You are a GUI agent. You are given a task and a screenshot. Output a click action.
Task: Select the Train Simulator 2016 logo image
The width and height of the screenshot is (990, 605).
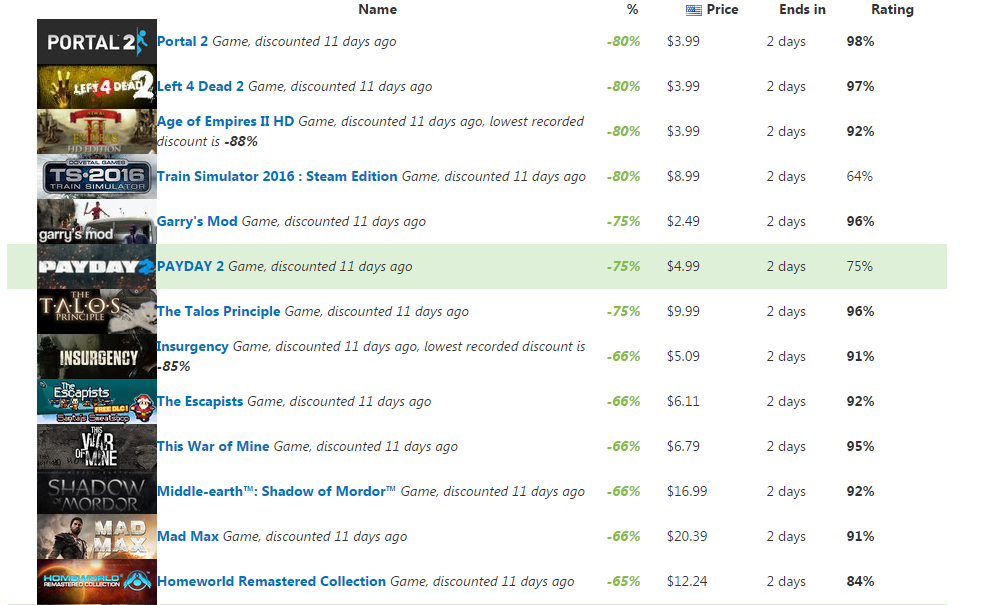(97, 177)
